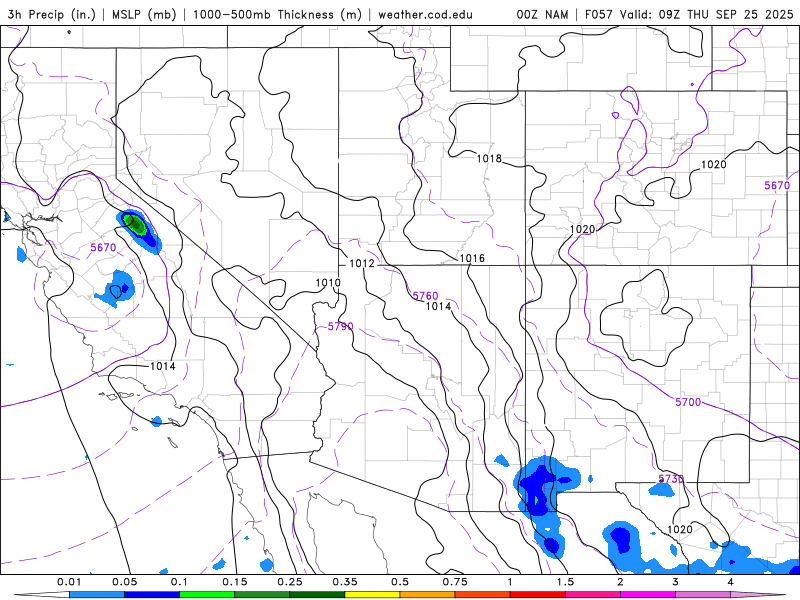Click the 0.75 colorbar tick label
800x600 pixels.
pos(455,582)
